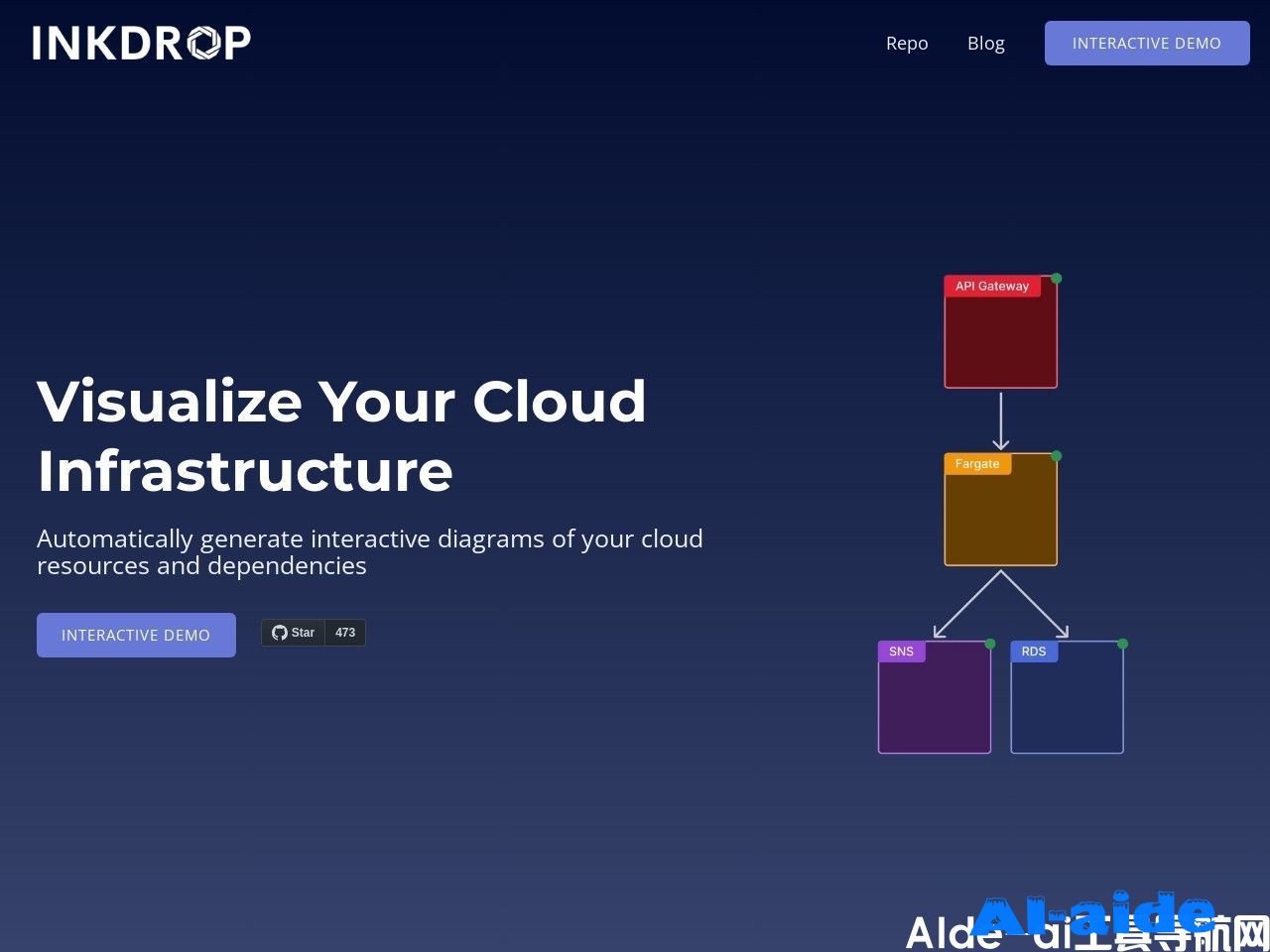The image size is (1270, 952).
Task: Click the header INTERACTIVE DEMO button
Action: [x=1147, y=43]
